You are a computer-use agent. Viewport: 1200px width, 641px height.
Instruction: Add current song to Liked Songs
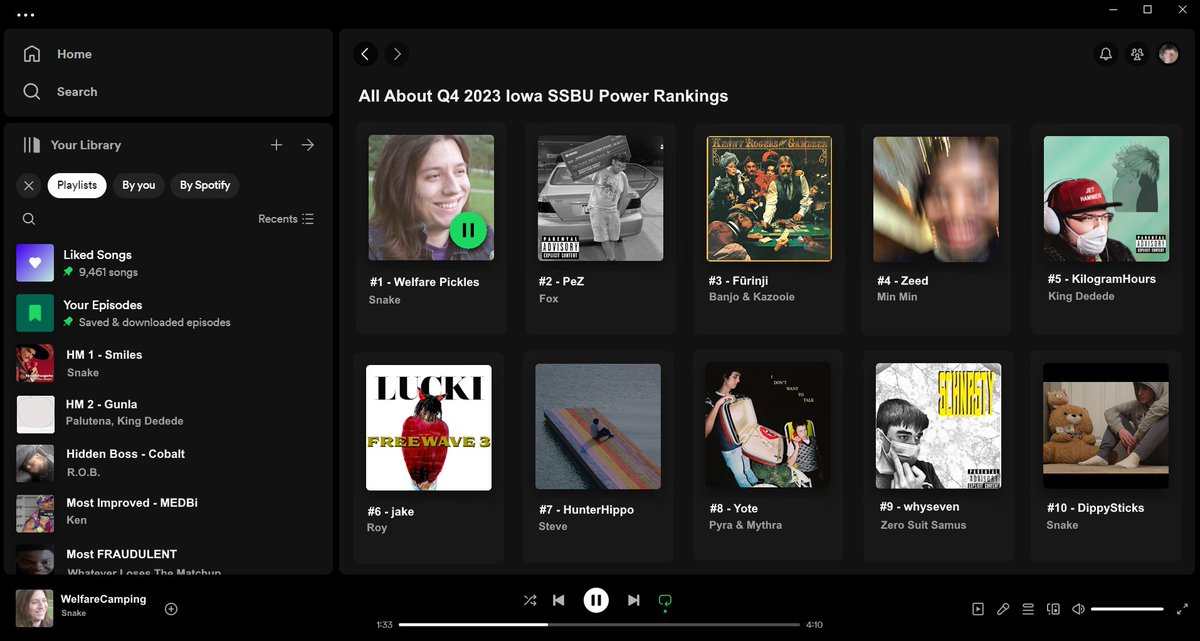click(171, 608)
